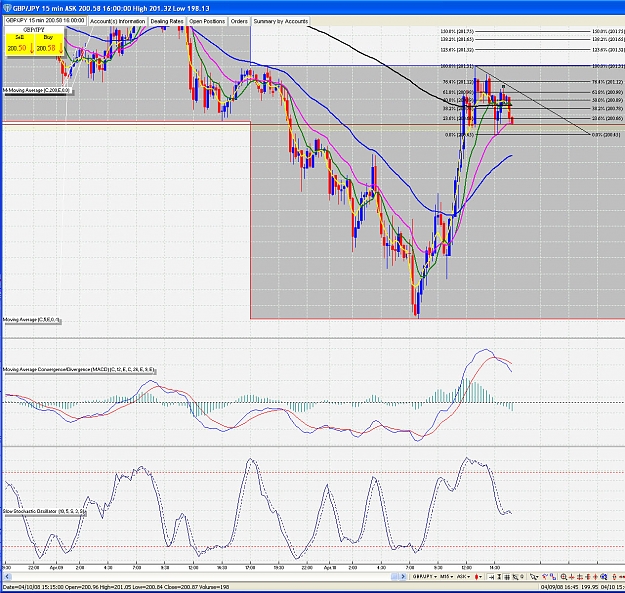The height and width of the screenshot is (593, 625).
Task: Select the red-blue trend line drawing icon
Action: (545, 577)
